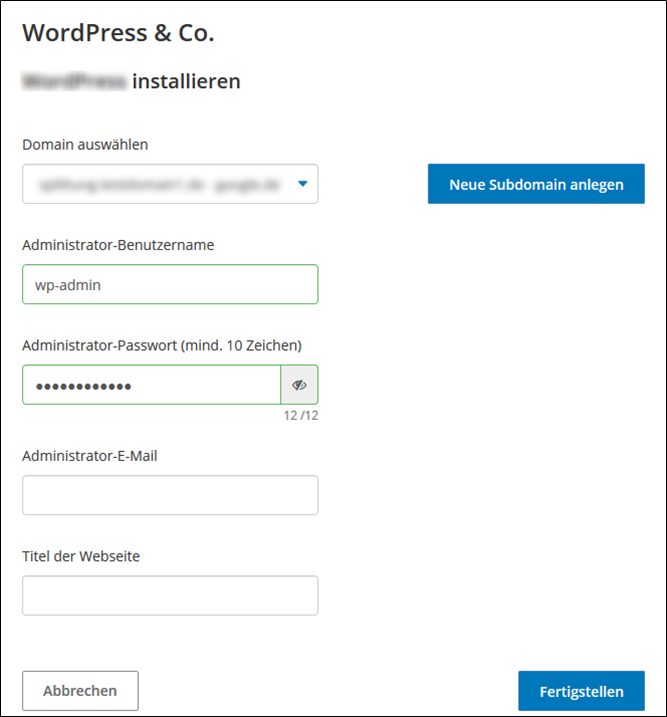Image resolution: width=667 pixels, height=717 pixels.
Task: Select the empty 'Titel der Webseite' input
Action: pyautogui.click(x=170, y=595)
